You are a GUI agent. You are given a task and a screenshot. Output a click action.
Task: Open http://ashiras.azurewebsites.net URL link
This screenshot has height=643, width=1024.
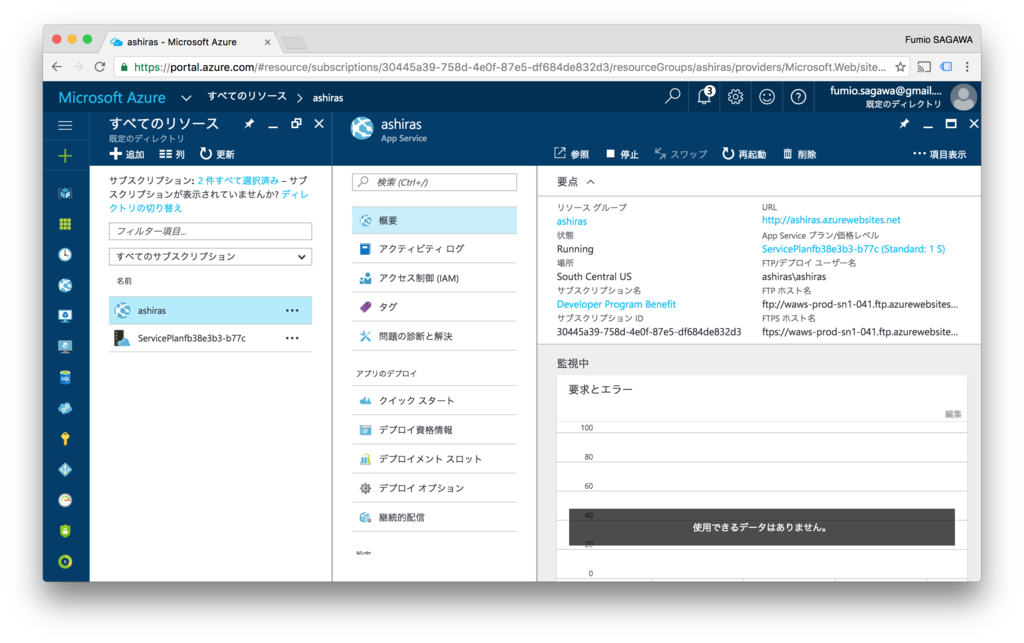831,220
